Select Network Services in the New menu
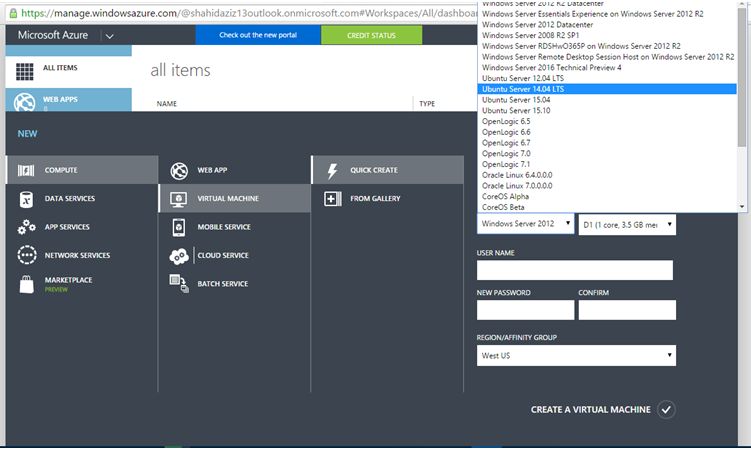This screenshot has height=450, width=751. pos(82,255)
